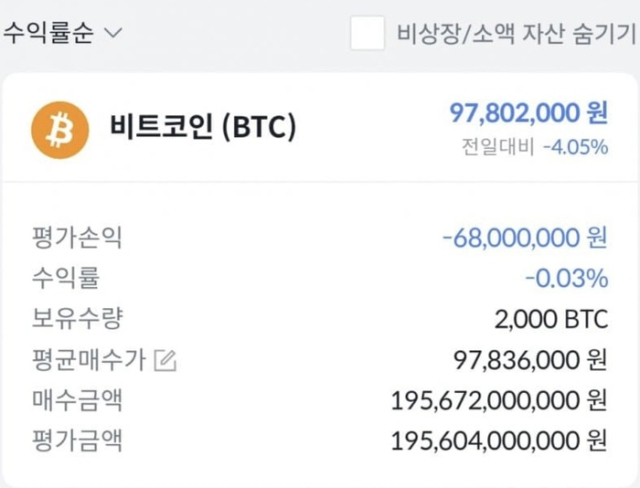The image size is (640, 488).
Task: Click the 195,604,000,000 원 valuation amount
Action: pyautogui.click(x=499, y=440)
